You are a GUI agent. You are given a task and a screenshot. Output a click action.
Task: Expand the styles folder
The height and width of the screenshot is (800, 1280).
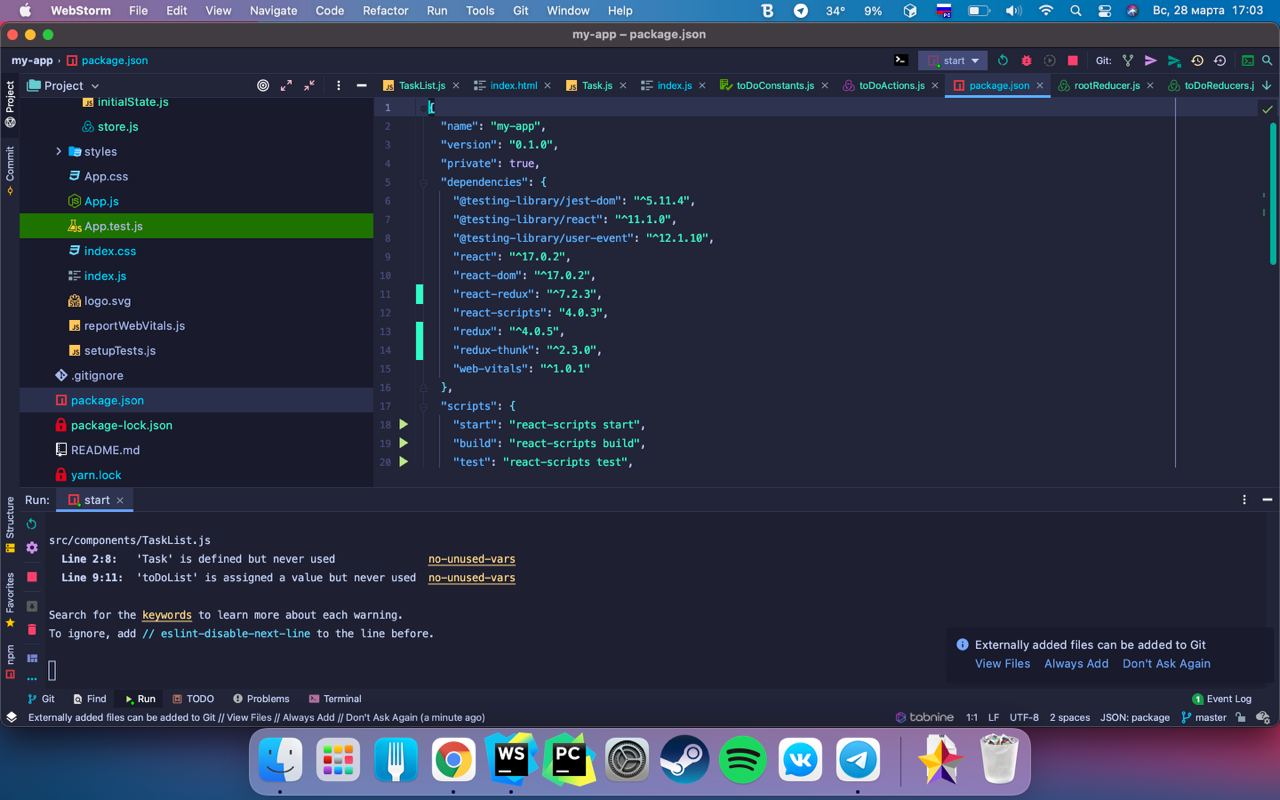pos(59,151)
